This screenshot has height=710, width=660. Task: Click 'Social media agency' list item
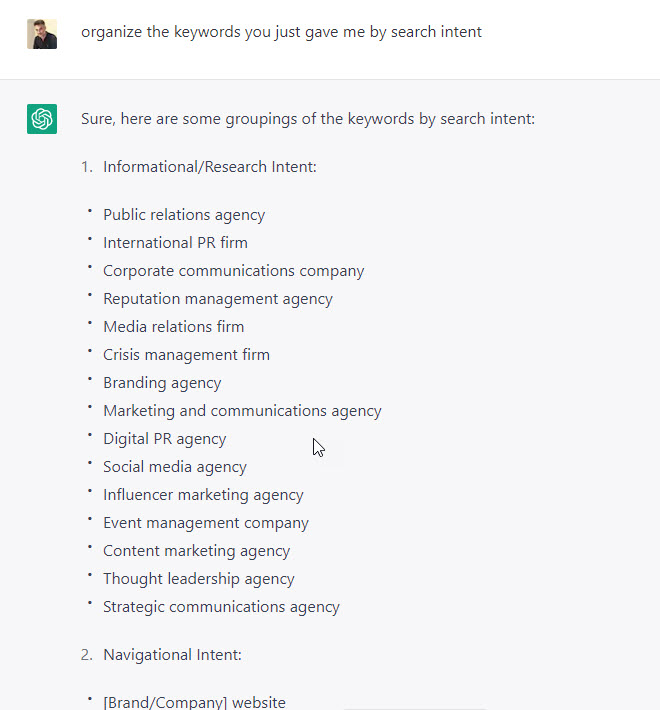pos(175,467)
